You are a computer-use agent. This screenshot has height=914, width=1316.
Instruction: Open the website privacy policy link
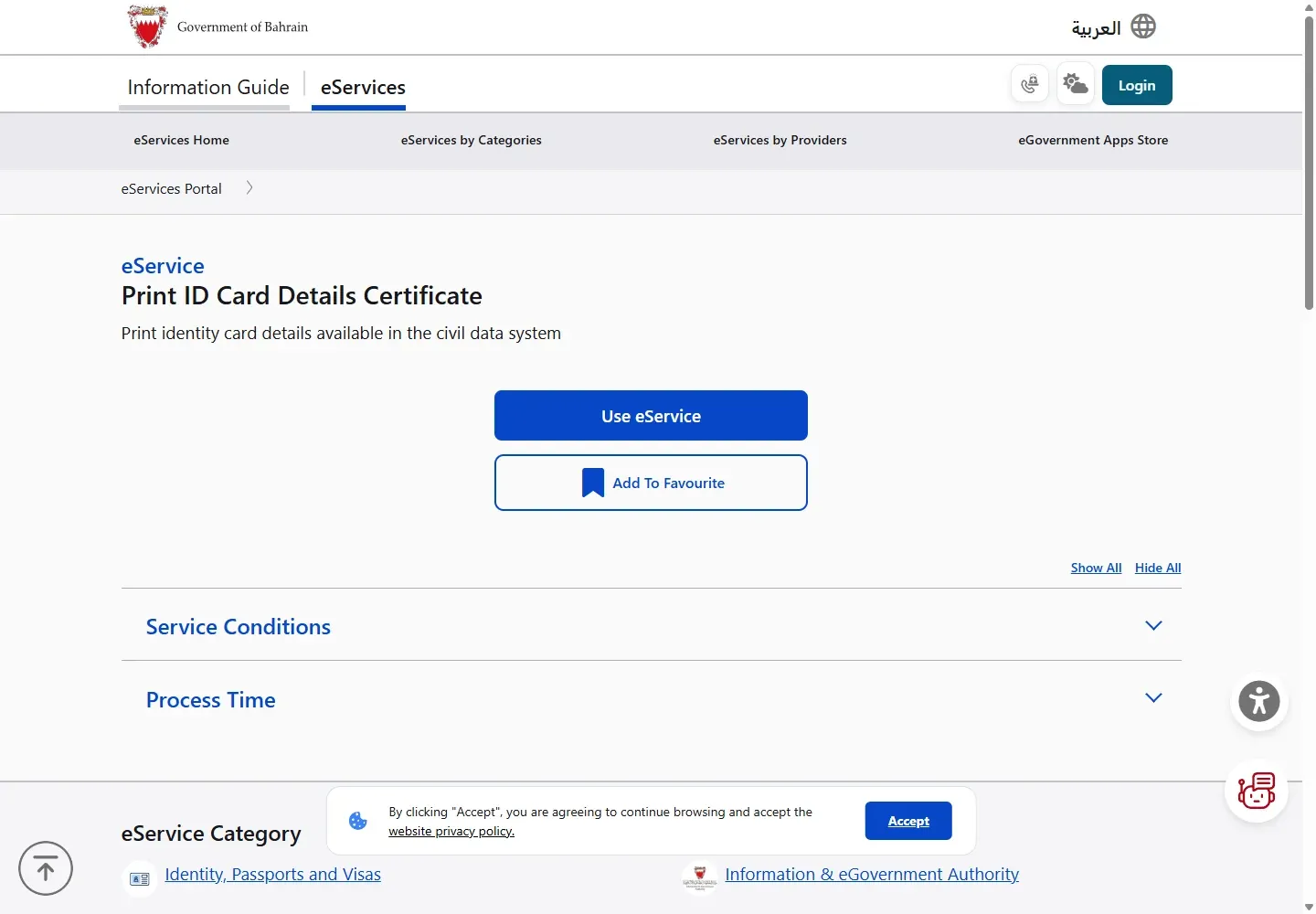coord(451,831)
